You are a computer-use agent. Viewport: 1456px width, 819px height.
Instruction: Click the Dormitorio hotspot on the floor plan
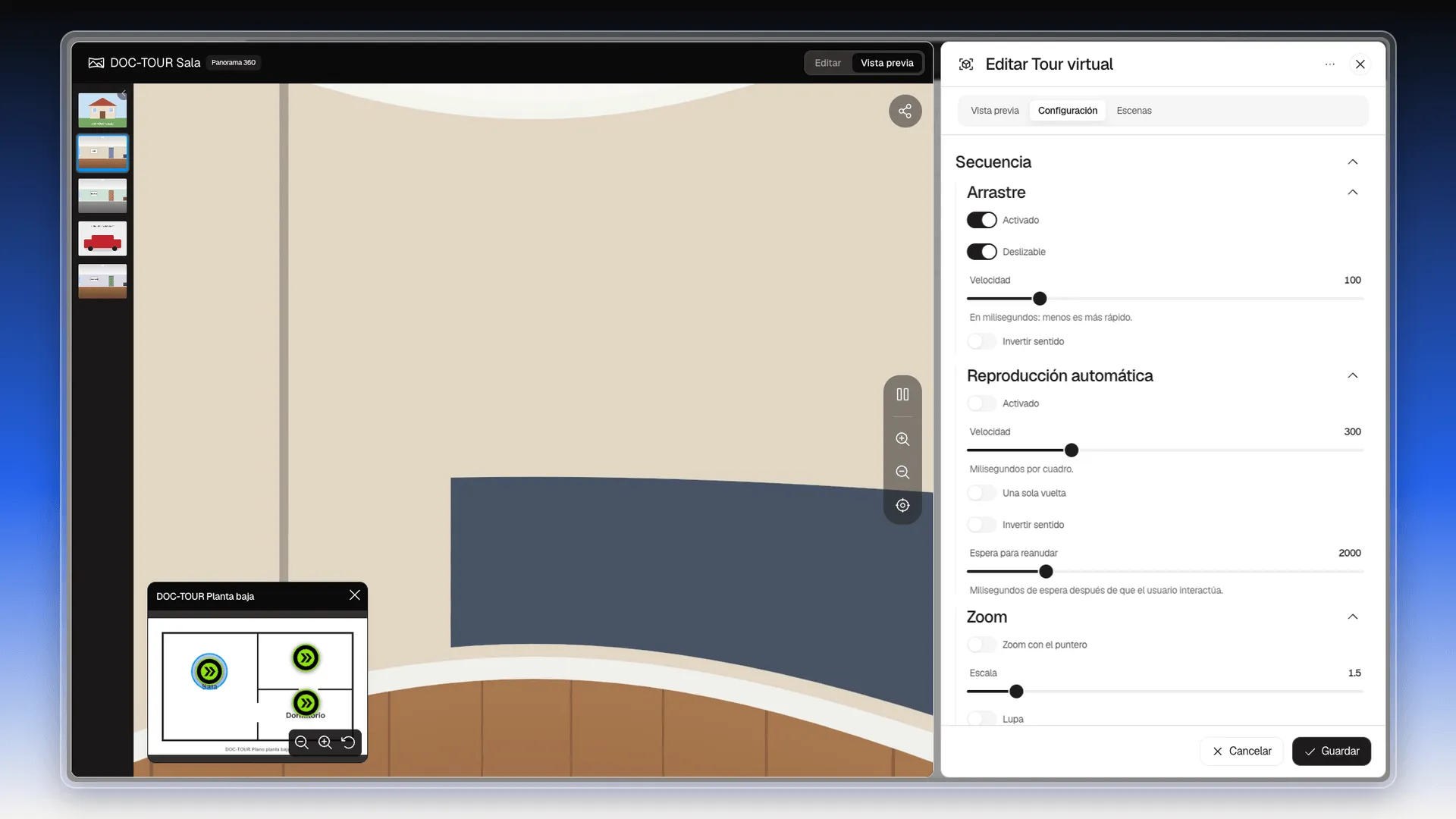306,703
